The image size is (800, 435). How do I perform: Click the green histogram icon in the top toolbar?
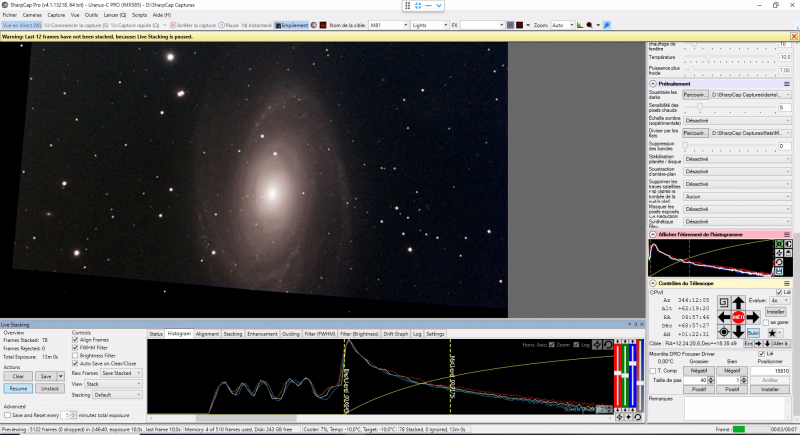click(x=580, y=25)
